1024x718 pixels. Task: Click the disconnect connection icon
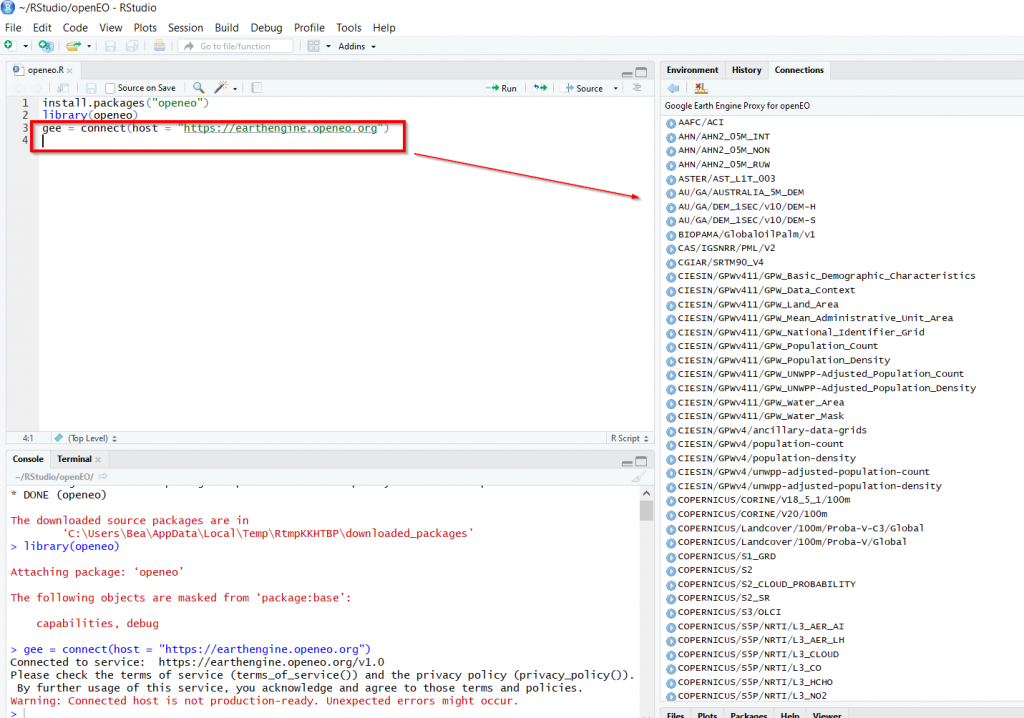(x=701, y=88)
